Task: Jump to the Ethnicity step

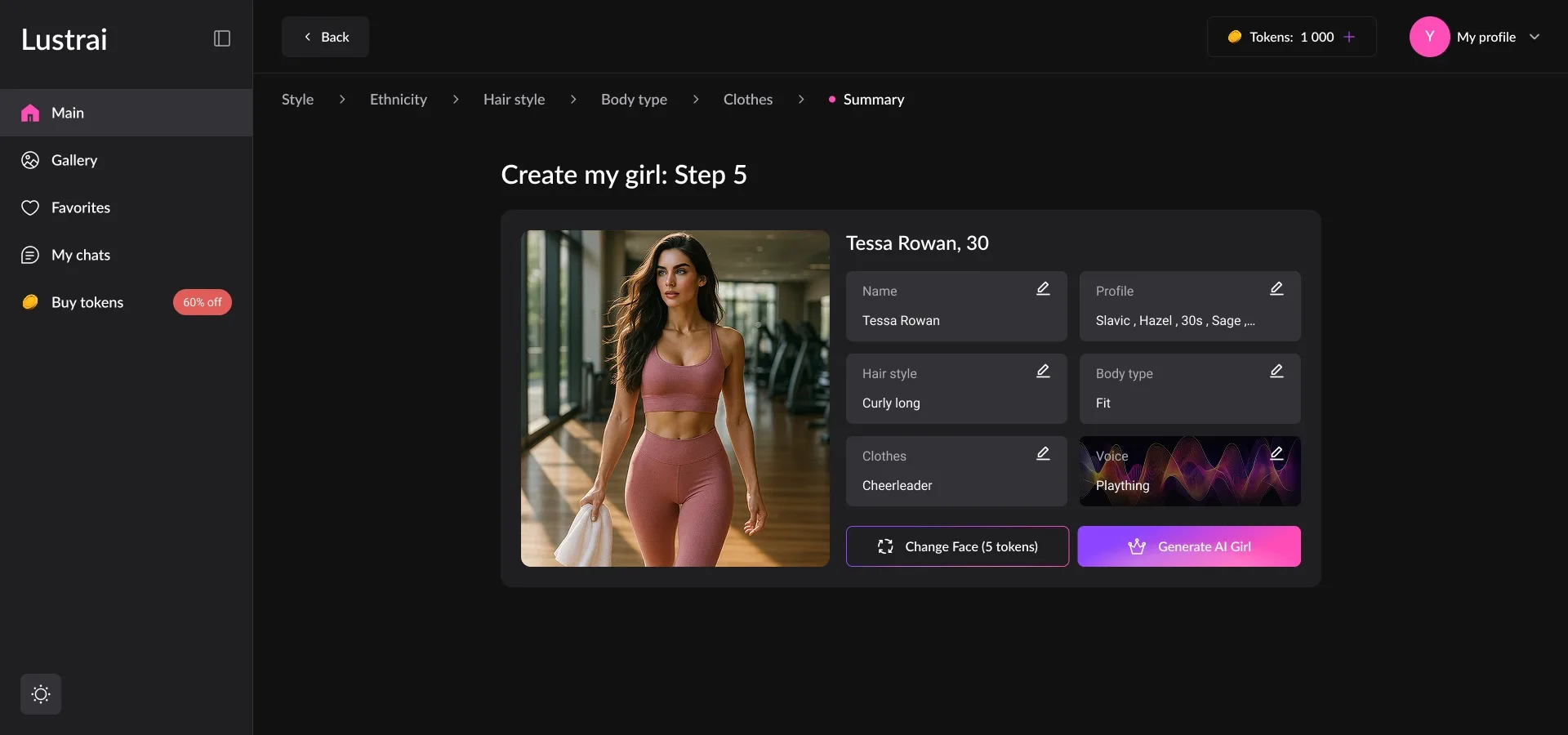Action: click(x=398, y=100)
